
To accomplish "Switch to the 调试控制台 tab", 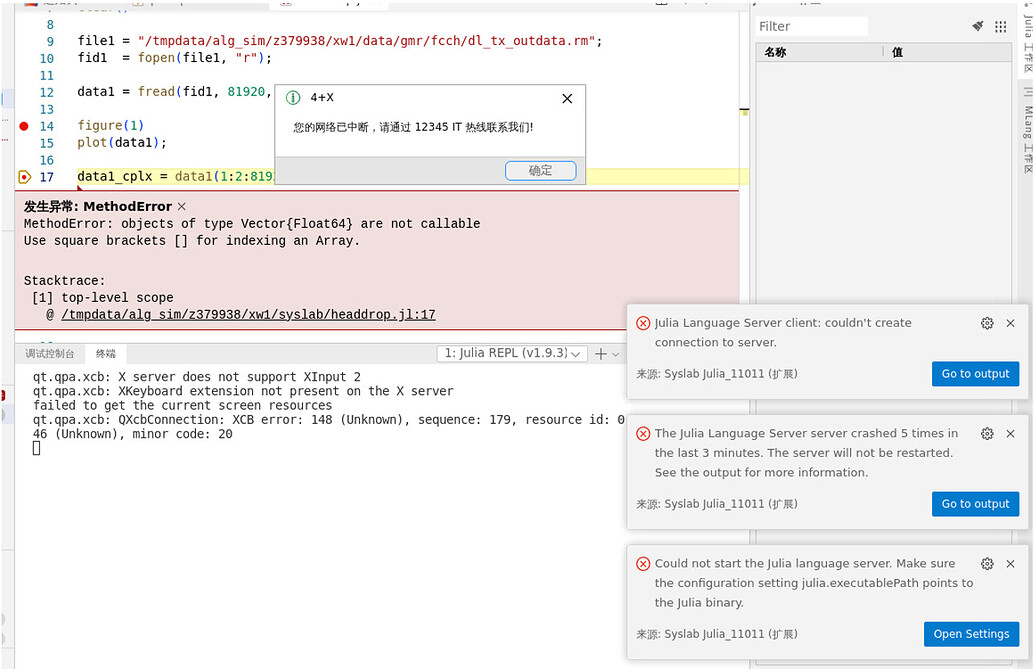I will click(x=50, y=354).
